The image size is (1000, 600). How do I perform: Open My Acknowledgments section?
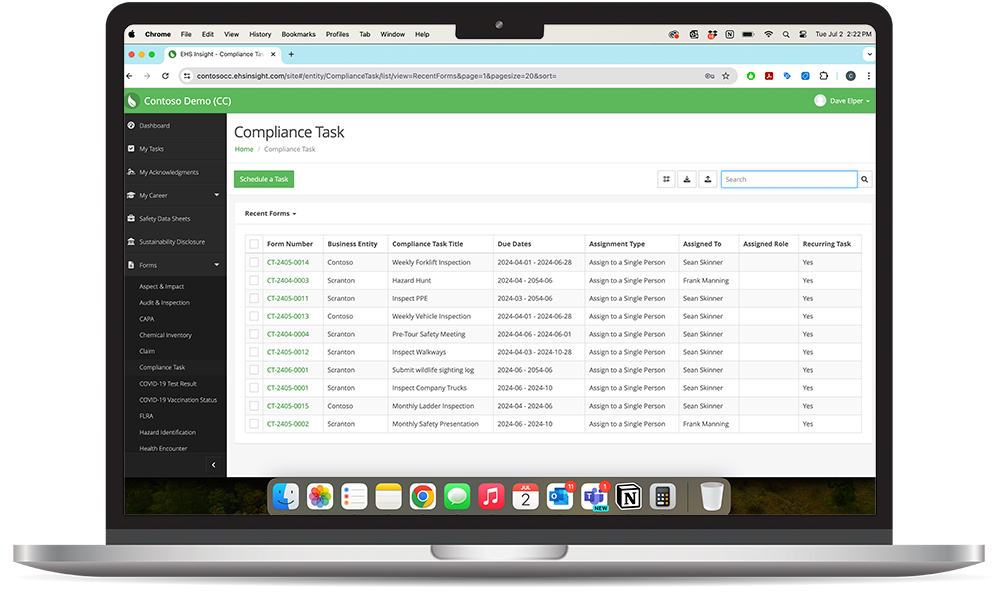pyautogui.click(x=170, y=172)
